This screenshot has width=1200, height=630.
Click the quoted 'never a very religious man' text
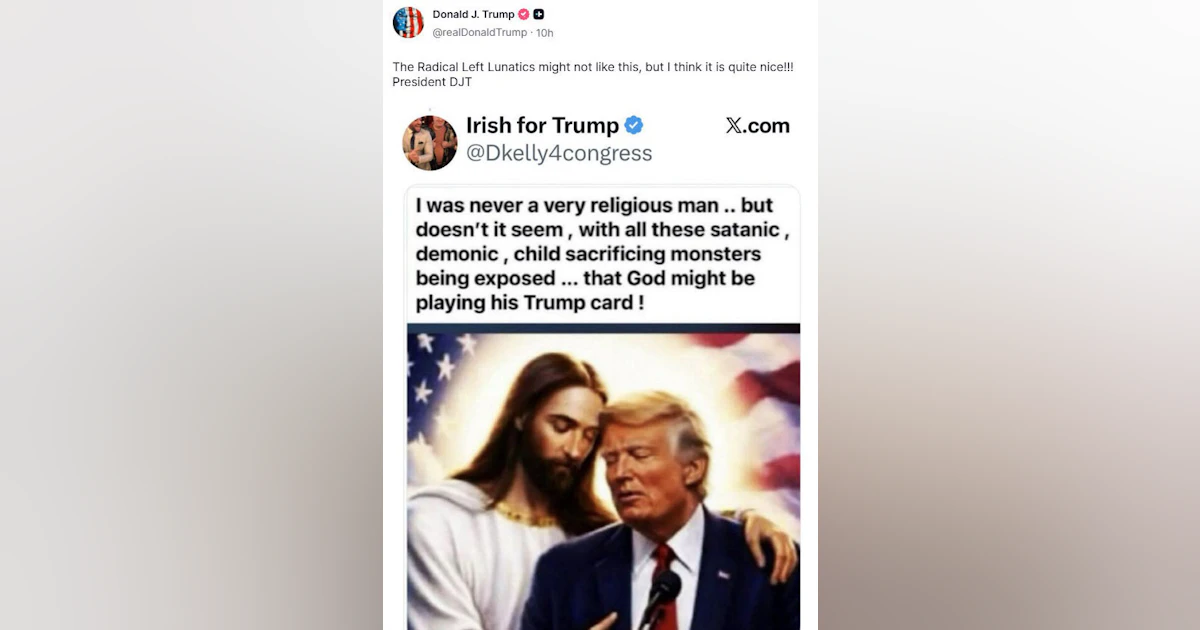594,205
